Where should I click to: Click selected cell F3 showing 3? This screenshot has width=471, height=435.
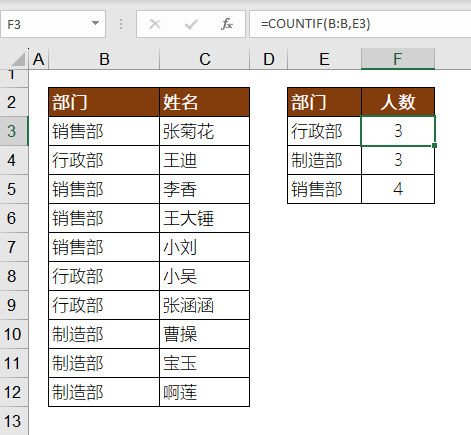[x=398, y=131]
